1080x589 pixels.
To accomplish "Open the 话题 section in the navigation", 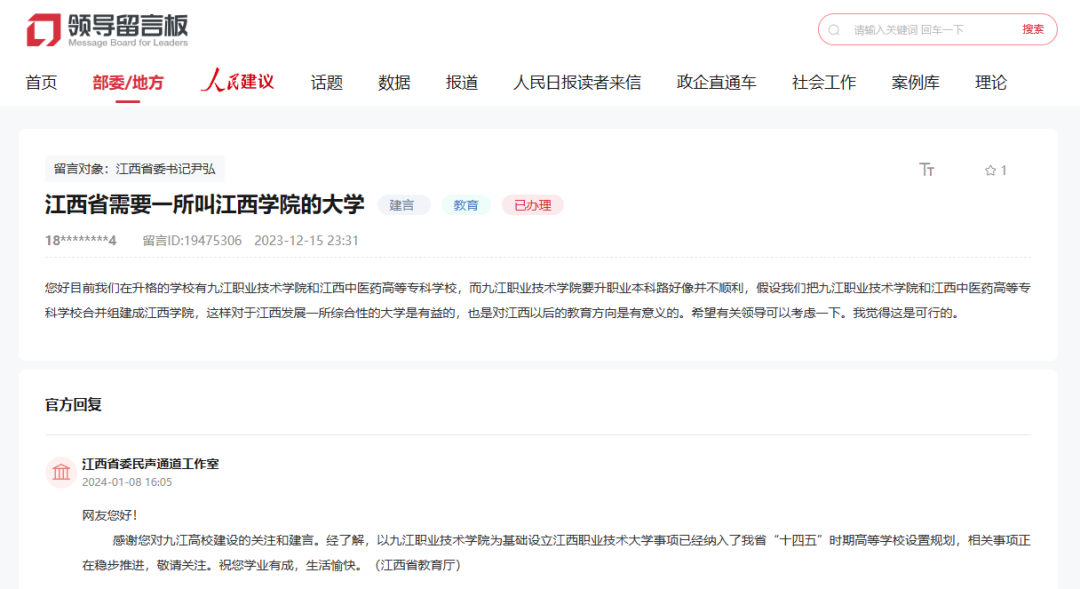I will click(328, 82).
